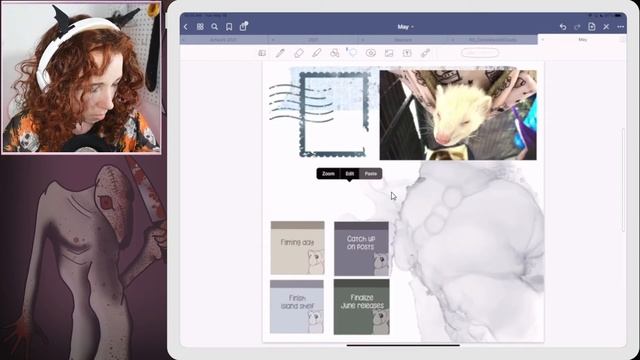Screen dimensions: 640x360
Task: Select the Pen tool
Action: coord(280,53)
